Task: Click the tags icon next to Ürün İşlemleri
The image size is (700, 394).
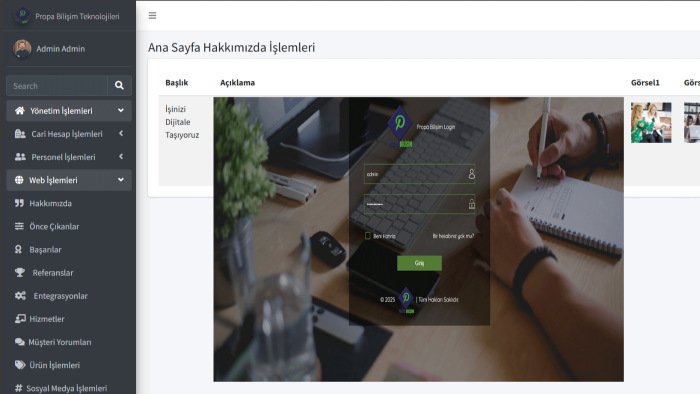Action: (20, 365)
